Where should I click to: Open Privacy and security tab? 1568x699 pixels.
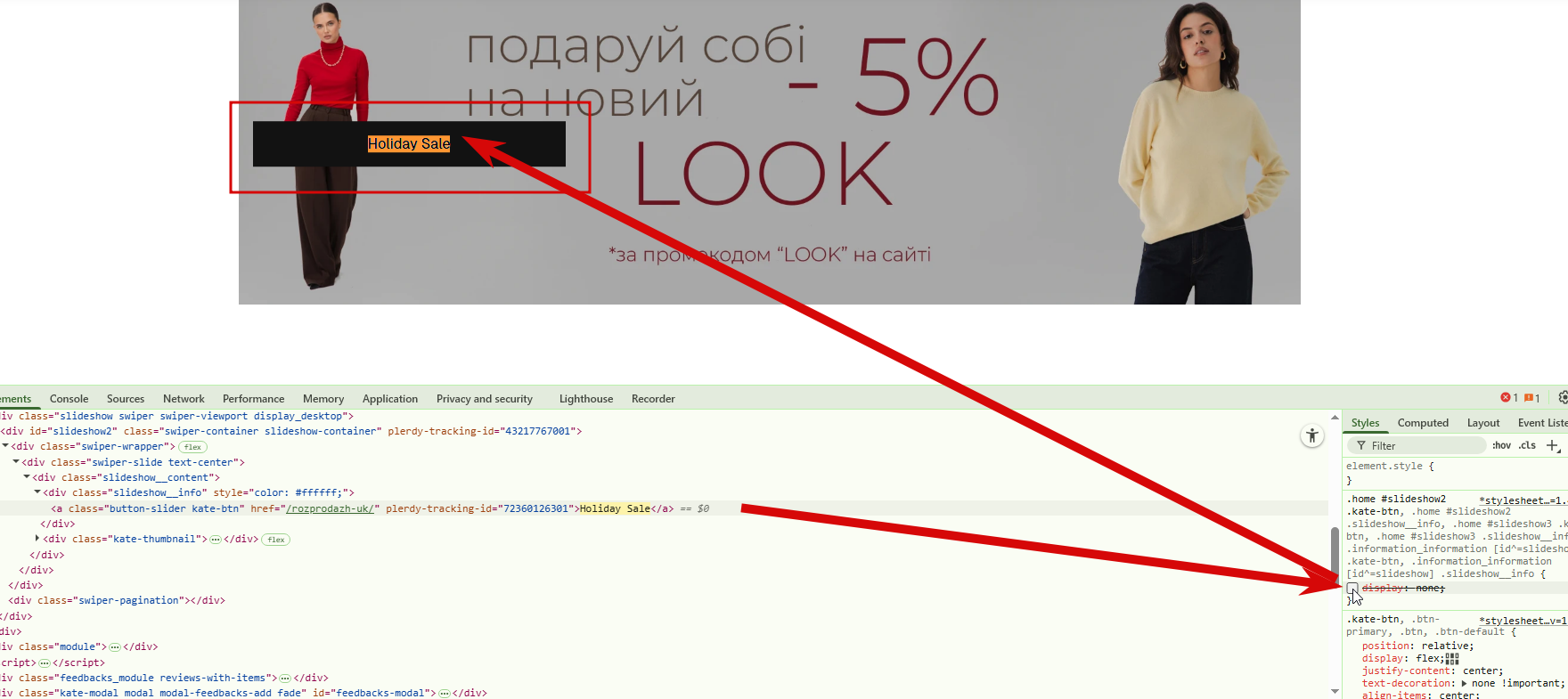tap(485, 399)
